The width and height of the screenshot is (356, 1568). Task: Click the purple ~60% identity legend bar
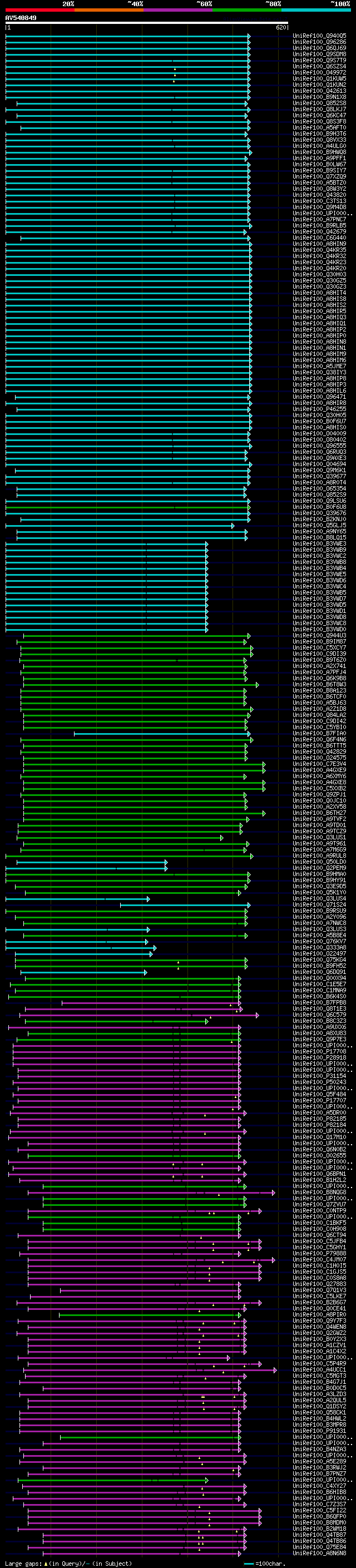point(177,11)
